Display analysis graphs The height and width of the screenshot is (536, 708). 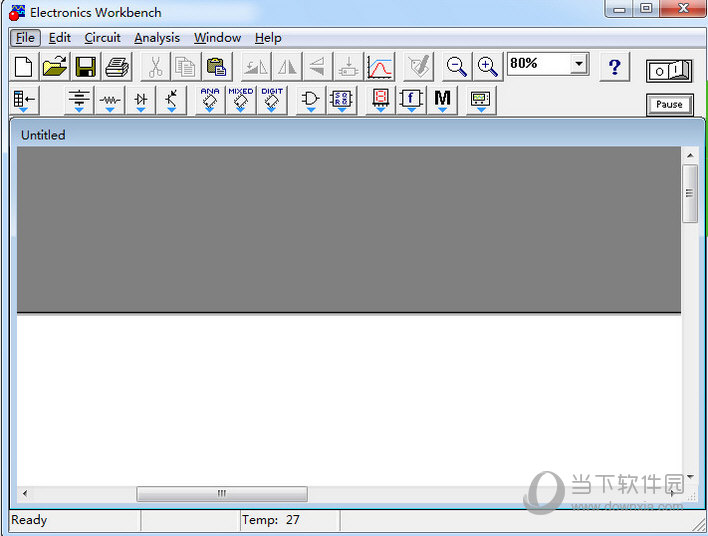pyautogui.click(x=379, y=67)
